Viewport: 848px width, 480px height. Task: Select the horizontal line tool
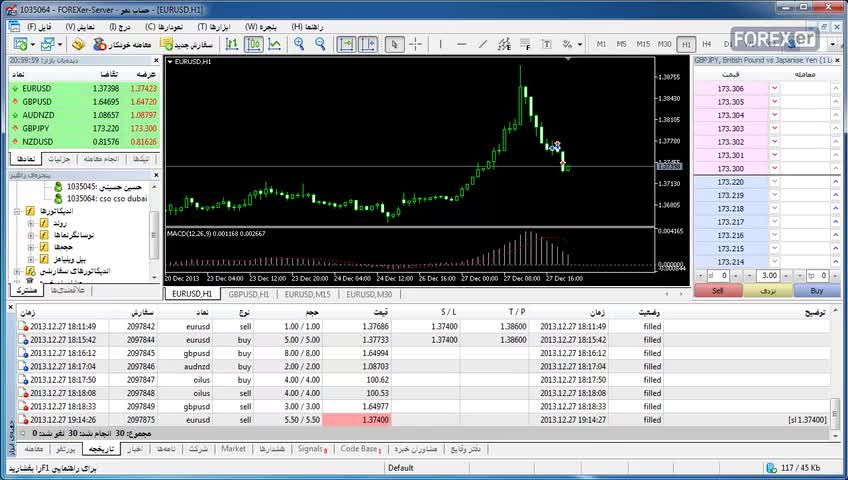tap(461, 44)
